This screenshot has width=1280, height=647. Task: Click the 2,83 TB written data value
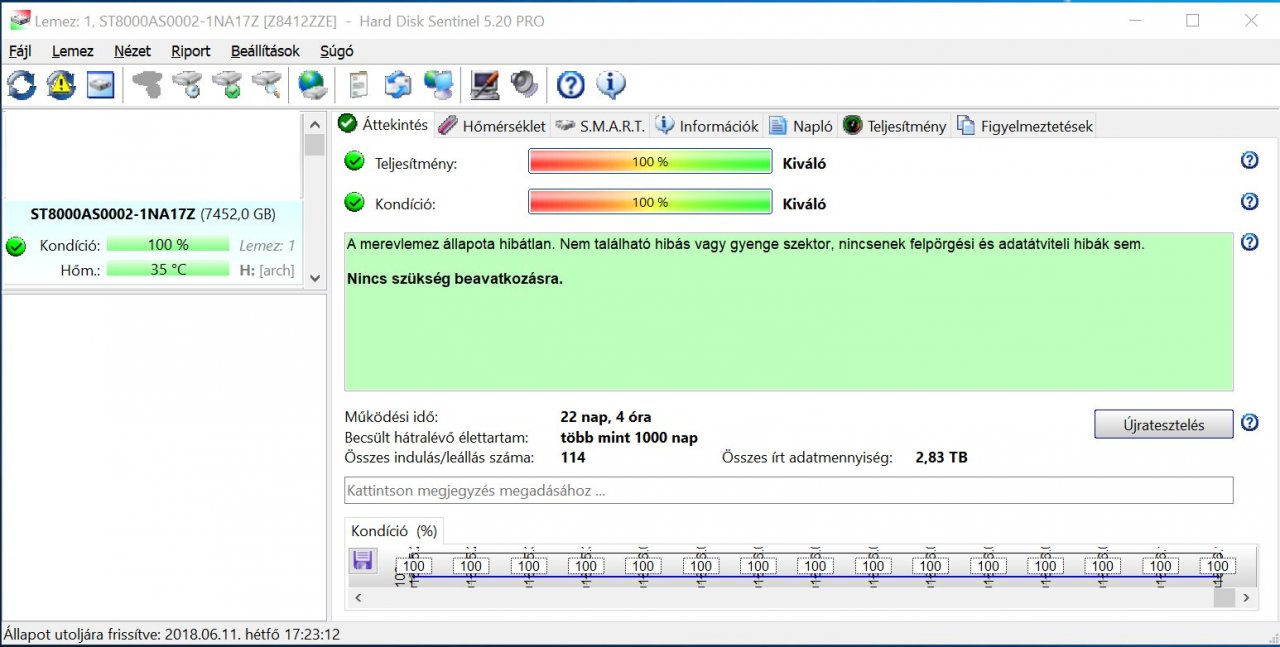point(941,458)
